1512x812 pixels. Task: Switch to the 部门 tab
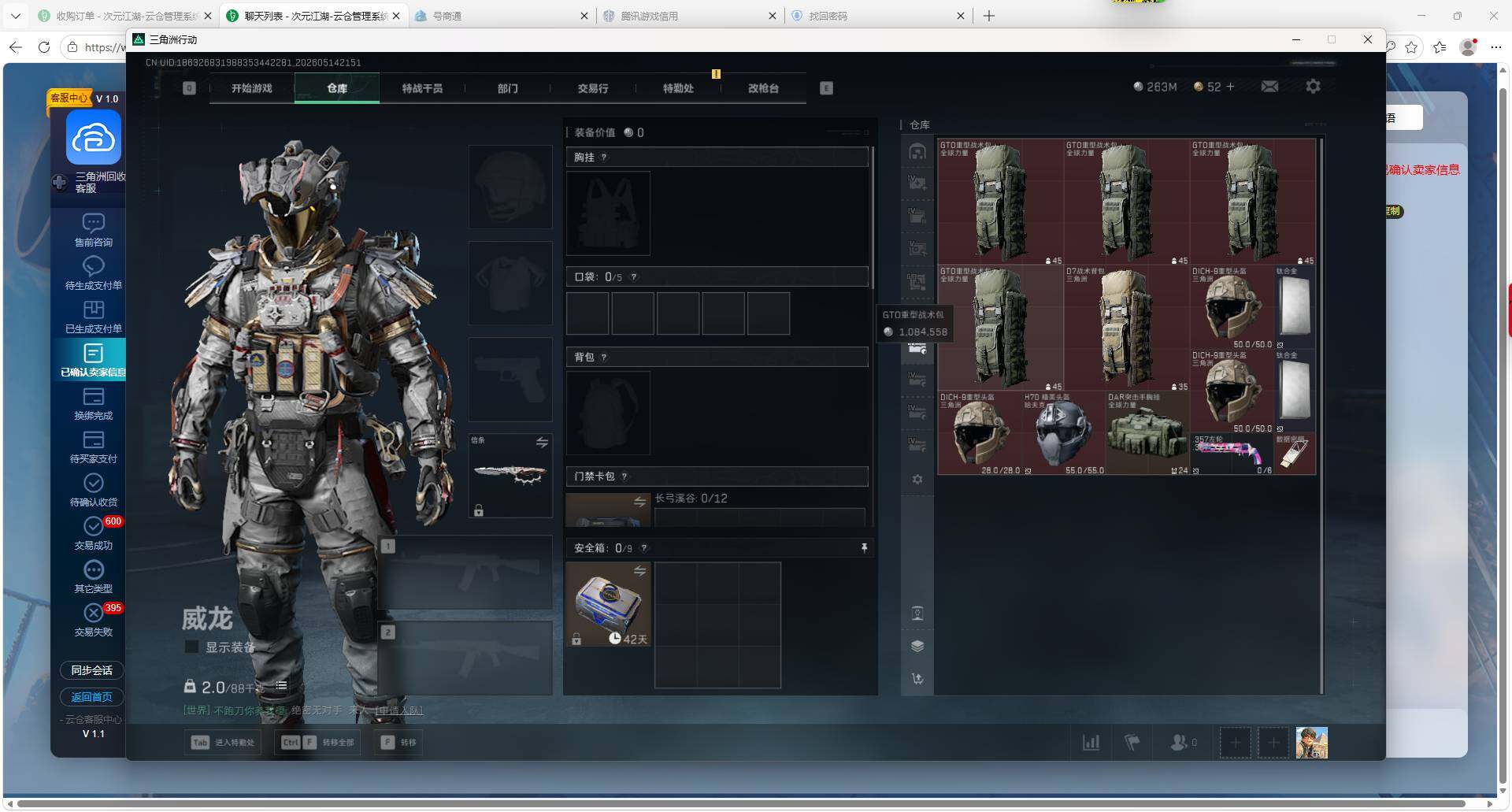pos(508,88)
